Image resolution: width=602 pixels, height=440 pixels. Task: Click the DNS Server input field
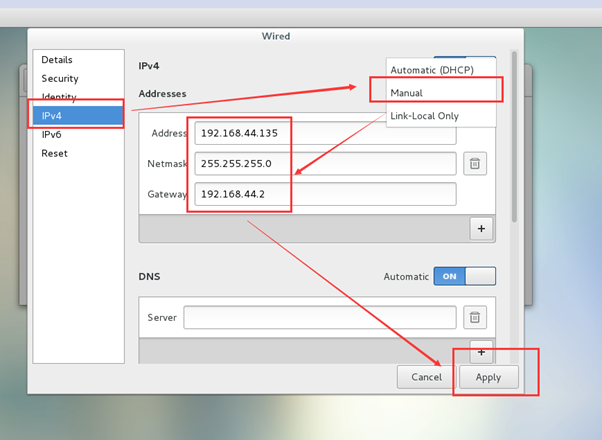[320, 317]
